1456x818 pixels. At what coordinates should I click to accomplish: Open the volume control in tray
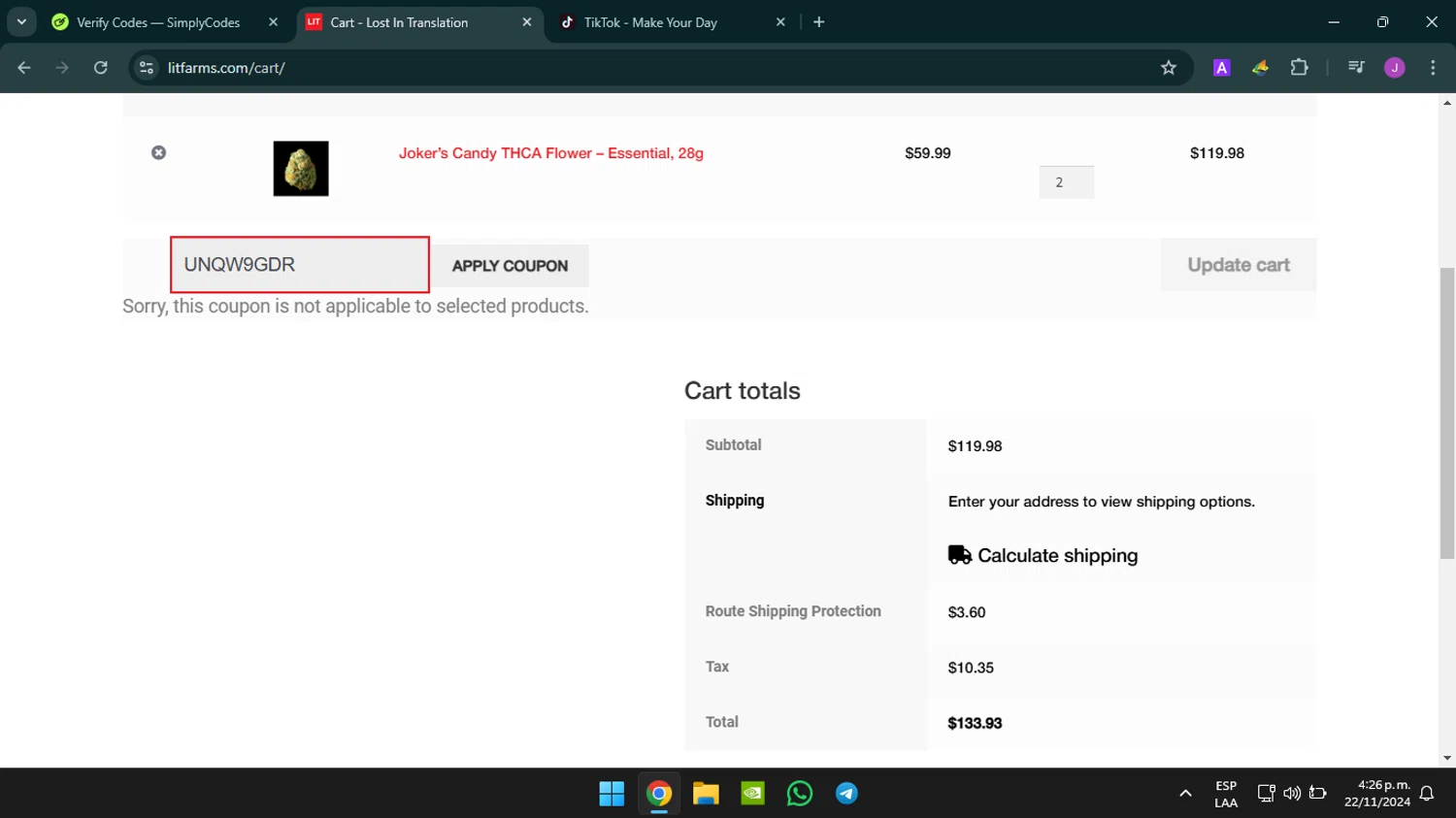(1292, 794)
